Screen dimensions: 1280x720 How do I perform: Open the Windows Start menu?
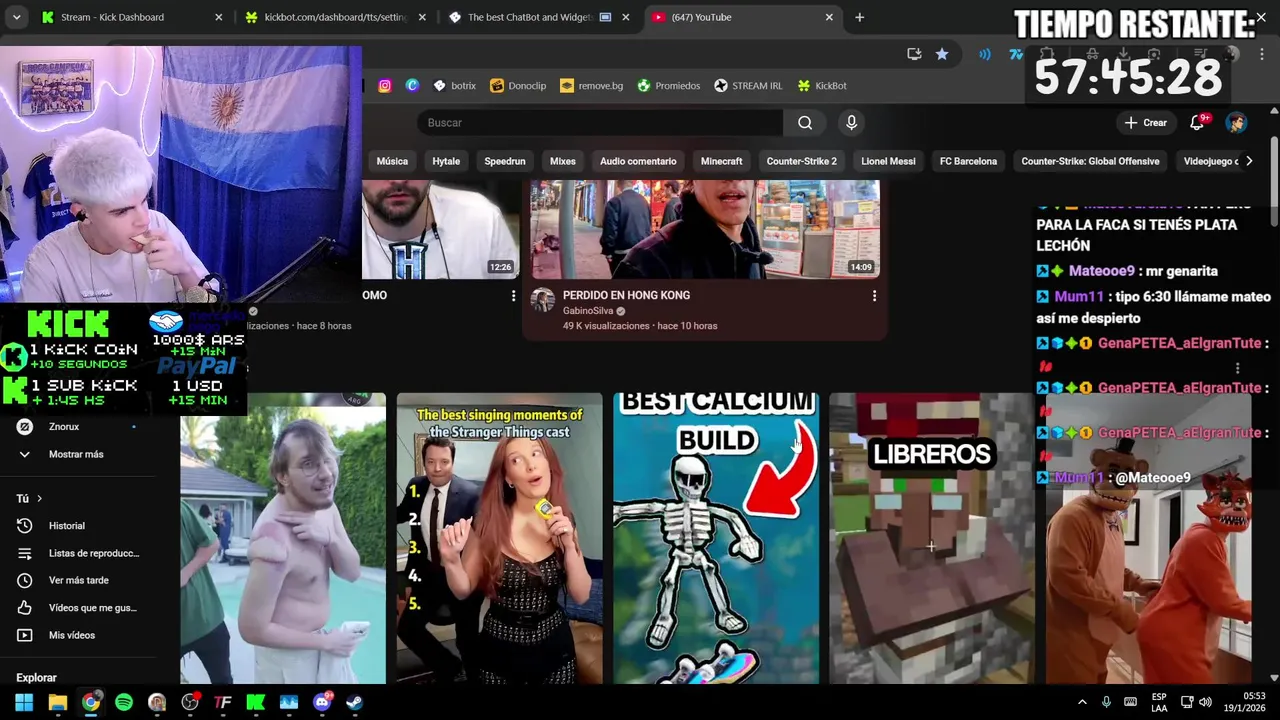24,702
